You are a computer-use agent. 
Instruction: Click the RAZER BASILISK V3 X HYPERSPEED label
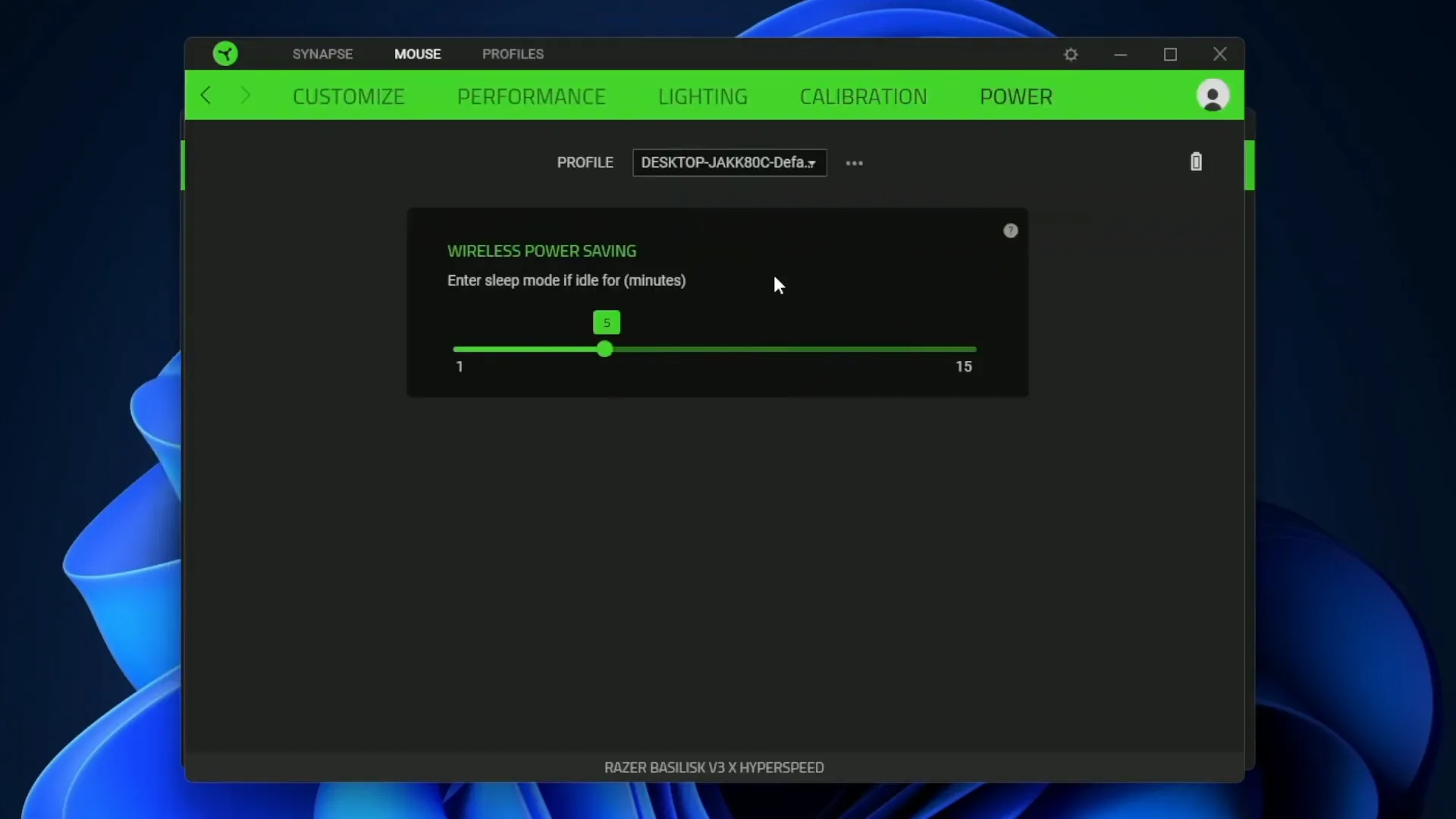[x=714, y=767]
